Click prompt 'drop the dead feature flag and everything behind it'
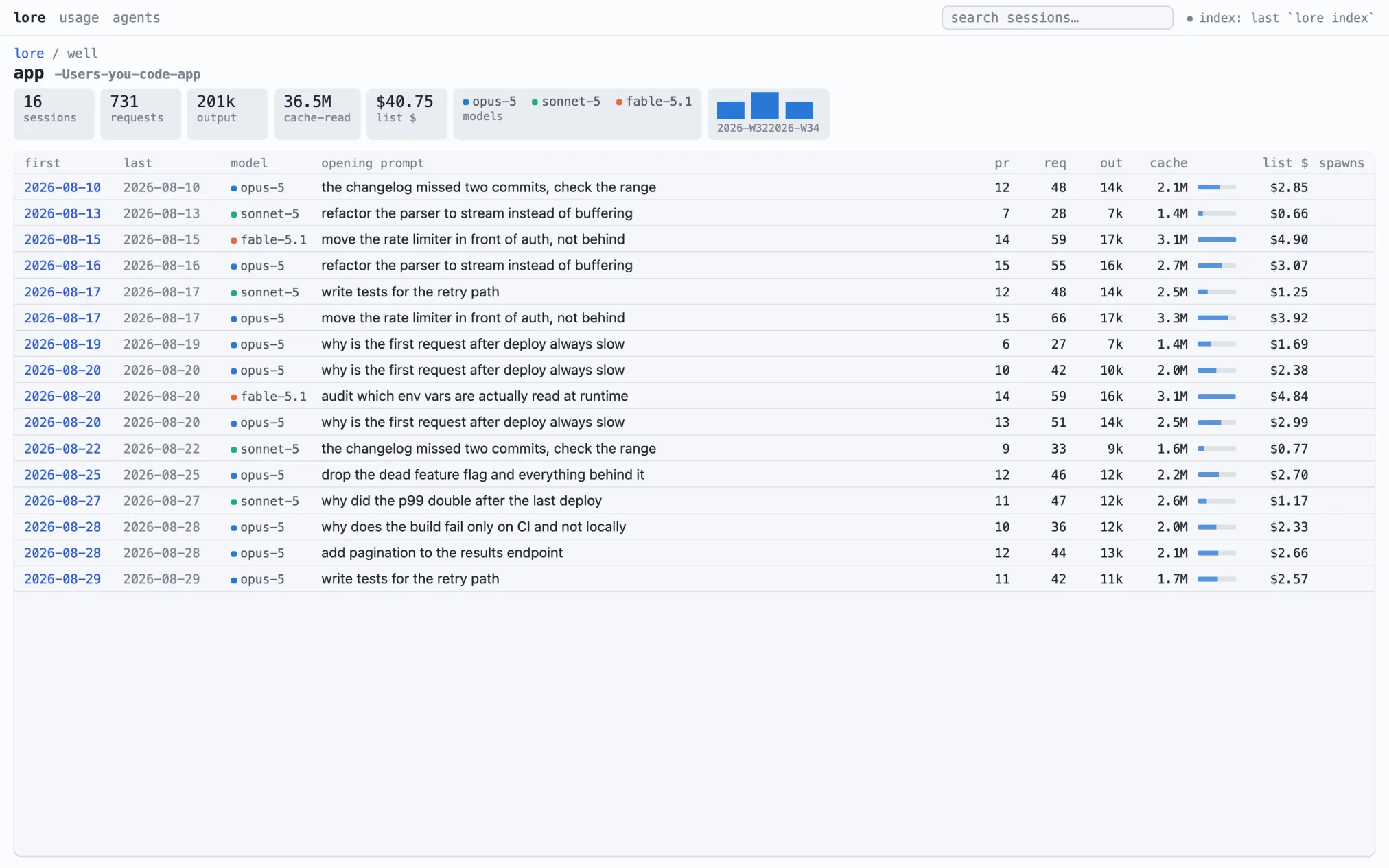 point(482,475)
